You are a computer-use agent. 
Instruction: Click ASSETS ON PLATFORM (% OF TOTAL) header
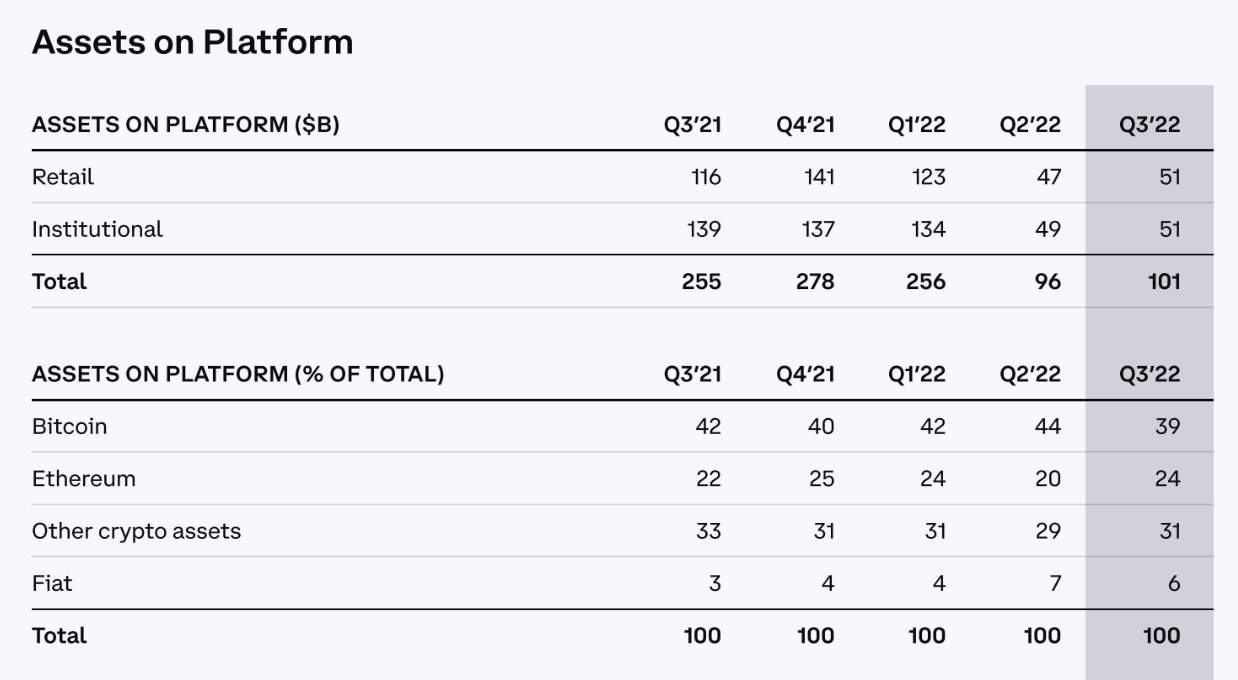pyautogui.click(x=238, y=374)
